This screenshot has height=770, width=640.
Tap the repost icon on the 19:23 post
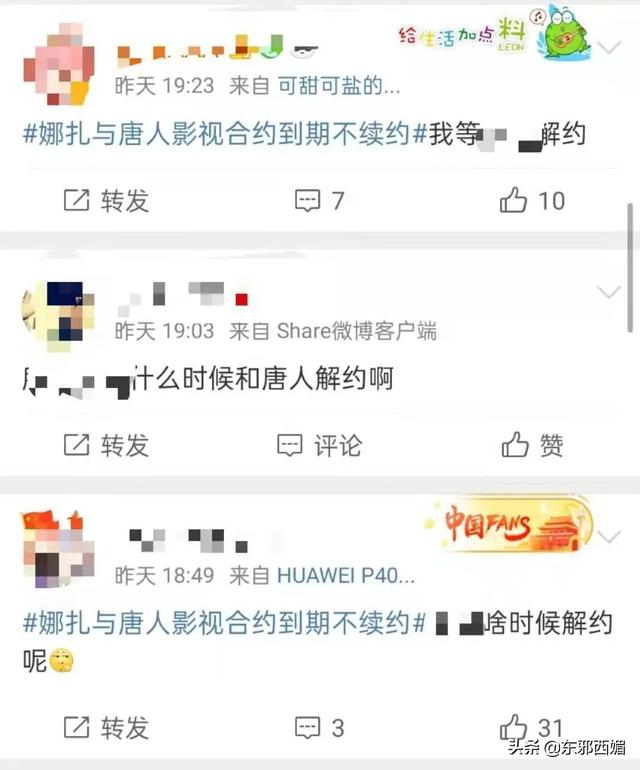[x=77, y=200]
